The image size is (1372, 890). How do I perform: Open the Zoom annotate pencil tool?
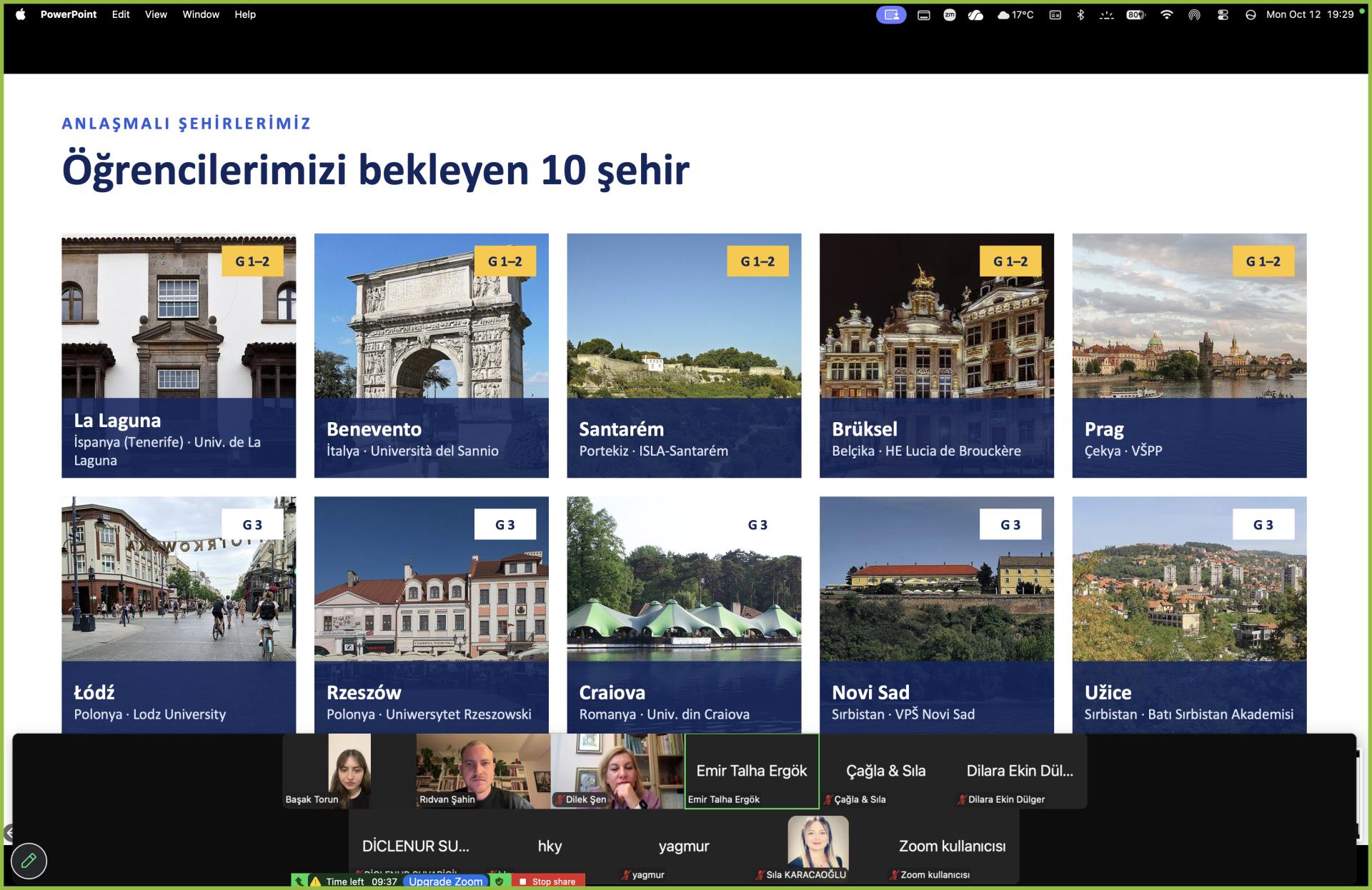pyautogui.click(x=29, y=861)
